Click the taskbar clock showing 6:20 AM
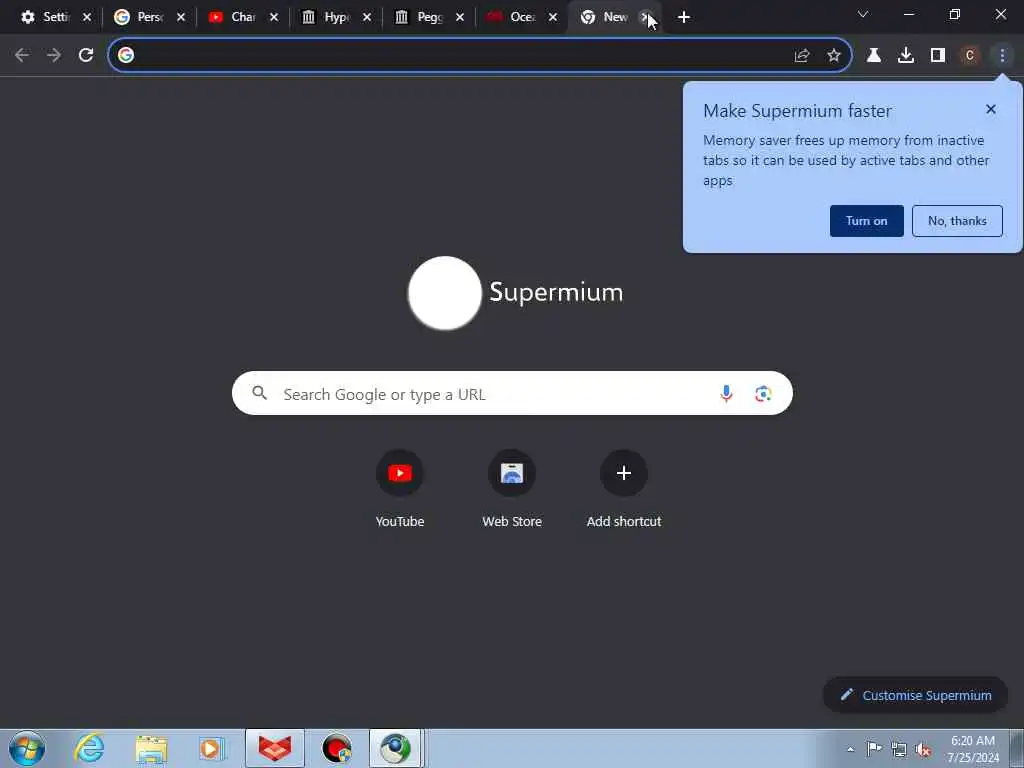This screenshot has height=768, width=1024. click(973, 749)
